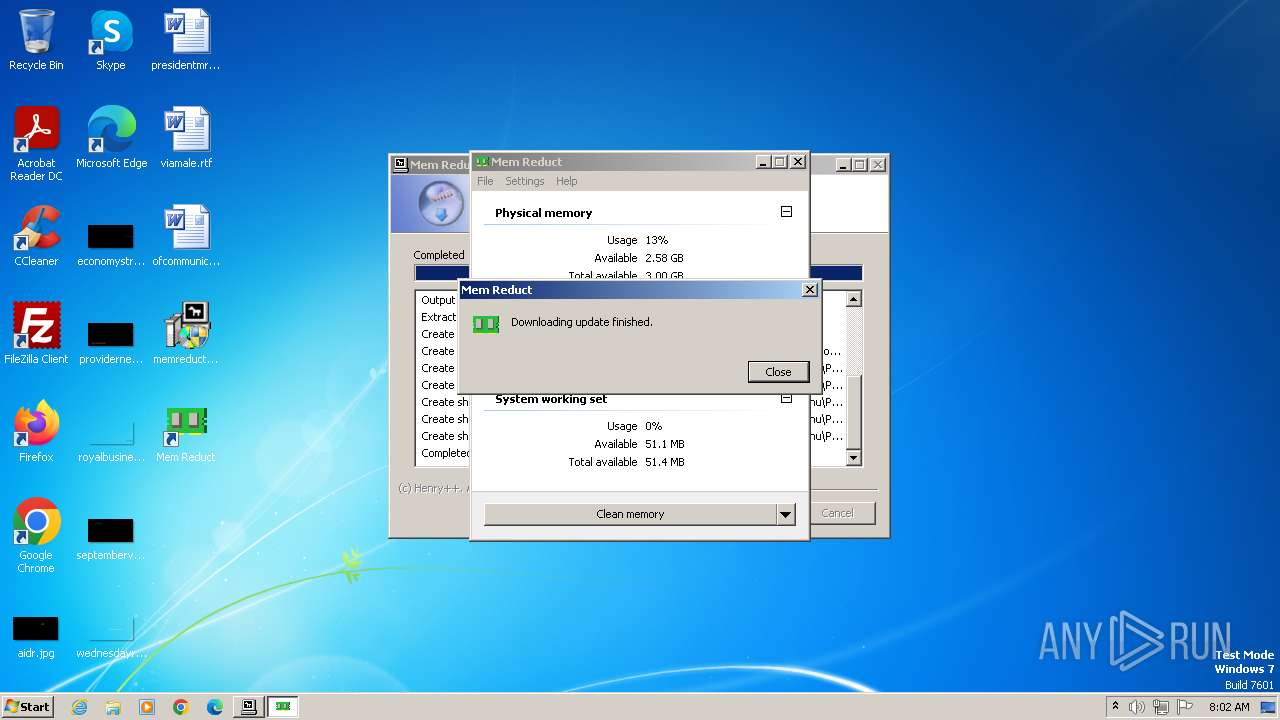Click the network icon in system tray
The image size is (1280, 720).
[1161, 707]
